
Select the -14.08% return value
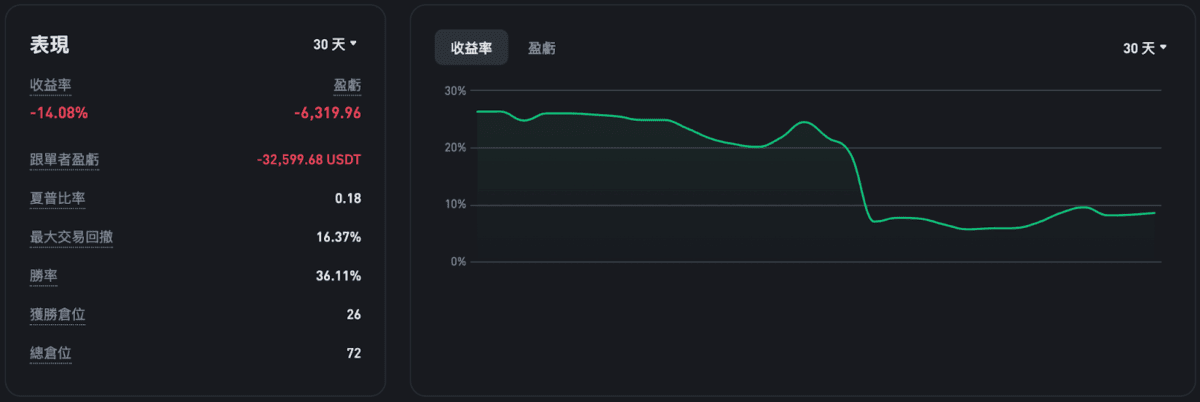tap(59, 113)
